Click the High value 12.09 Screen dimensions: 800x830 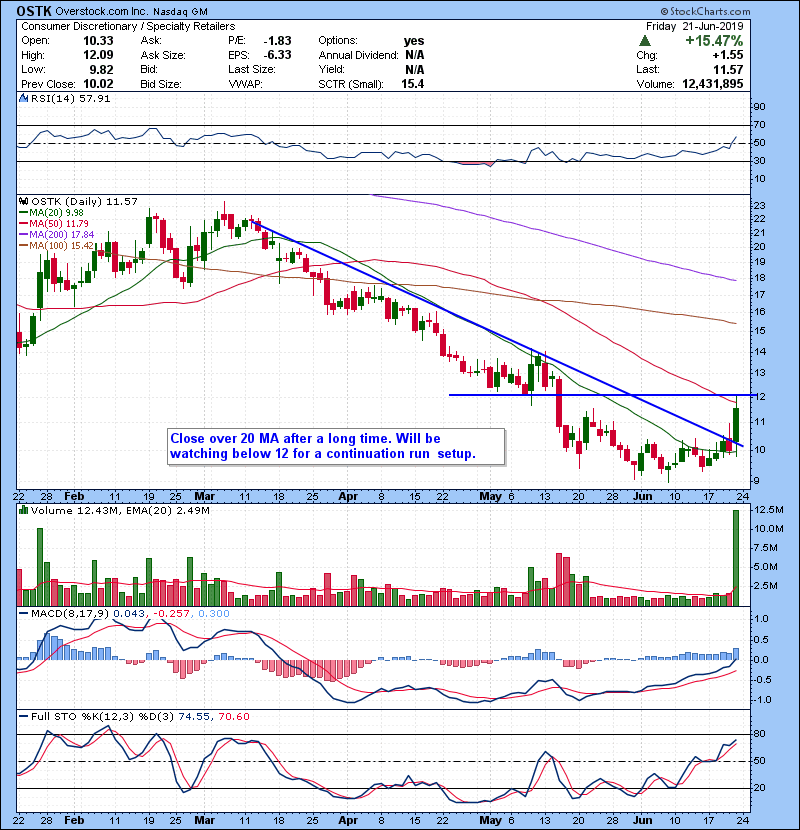[x=98, y=55]
